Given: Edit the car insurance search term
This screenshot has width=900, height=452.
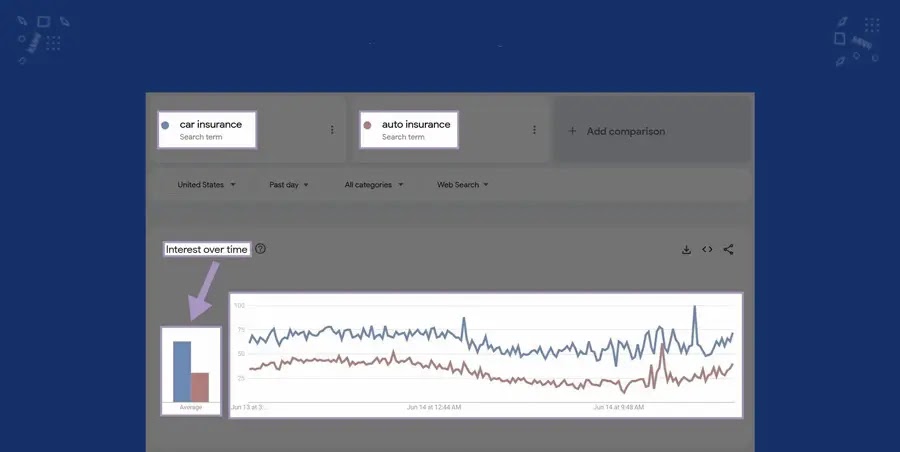Looking at the screenshot, I should (211, 124).
